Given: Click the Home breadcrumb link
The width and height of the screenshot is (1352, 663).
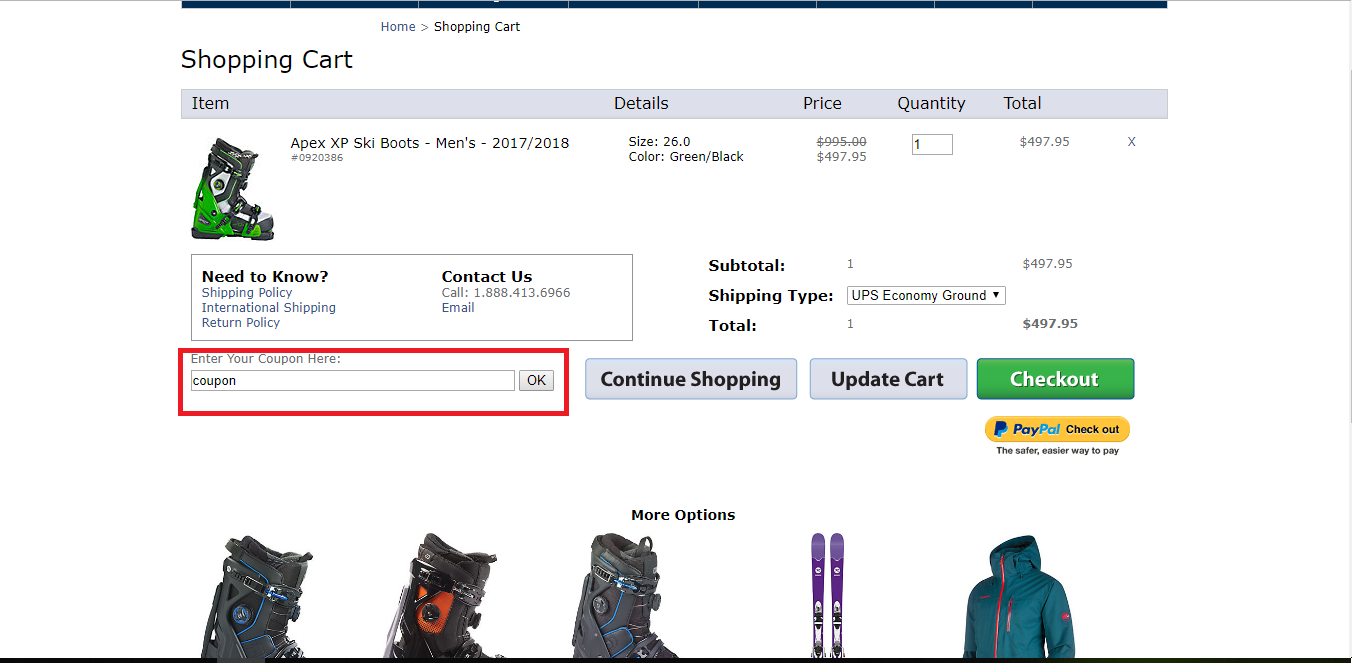Looking at the screenshot, I should 398,27.
